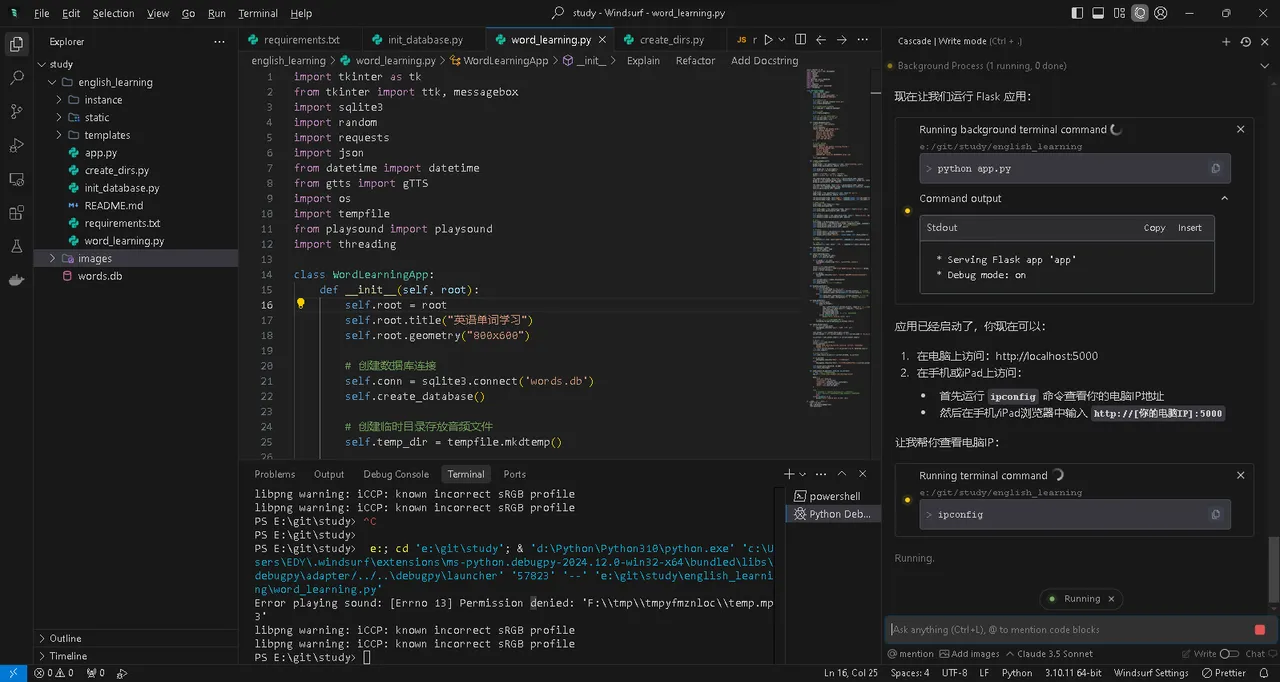
Task: Click the Run Python File play icon
Action: click(768, 40)
